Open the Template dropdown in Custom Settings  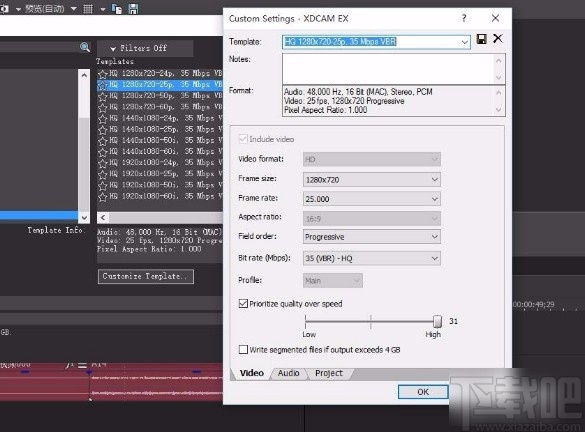(464, 42)
